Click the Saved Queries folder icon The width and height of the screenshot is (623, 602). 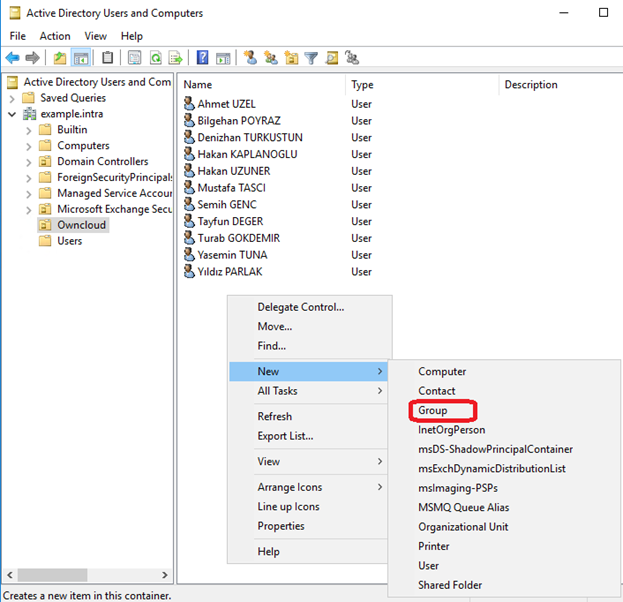coord(28,98)
